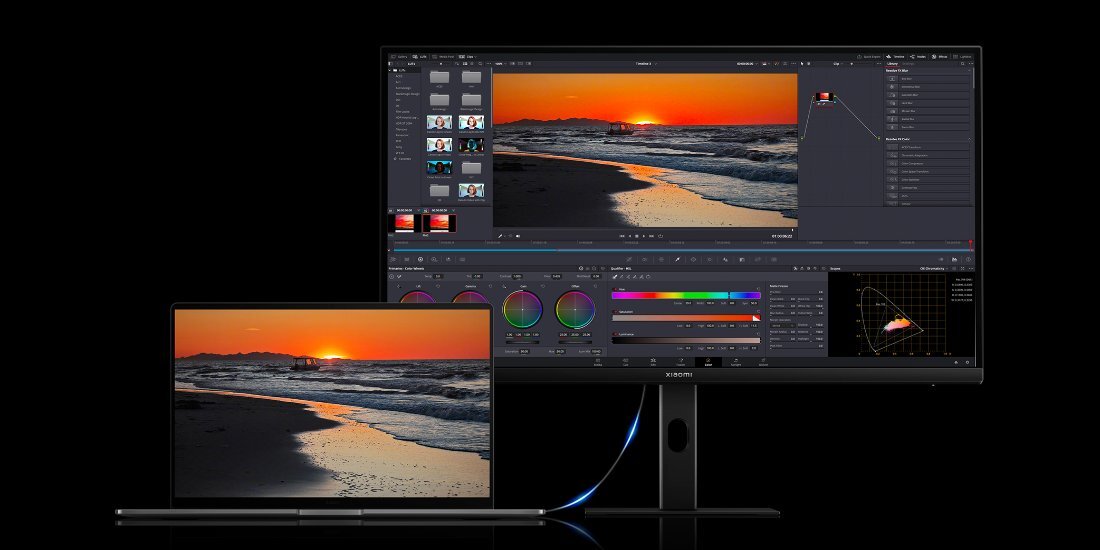Viewport: 1100px width, 550px height.
Task: Search the effects library via magnifier icon
Action: point(962,64)
